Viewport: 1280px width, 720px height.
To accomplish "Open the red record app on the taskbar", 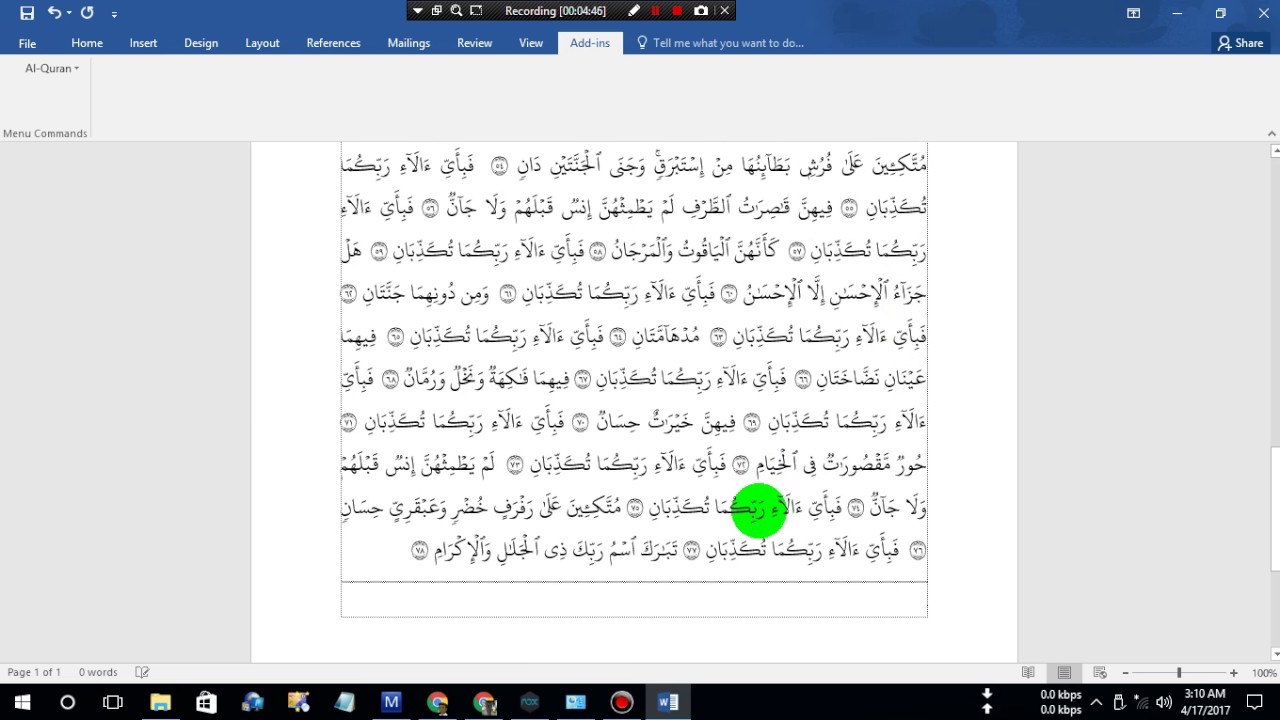I will pos(622,702).
